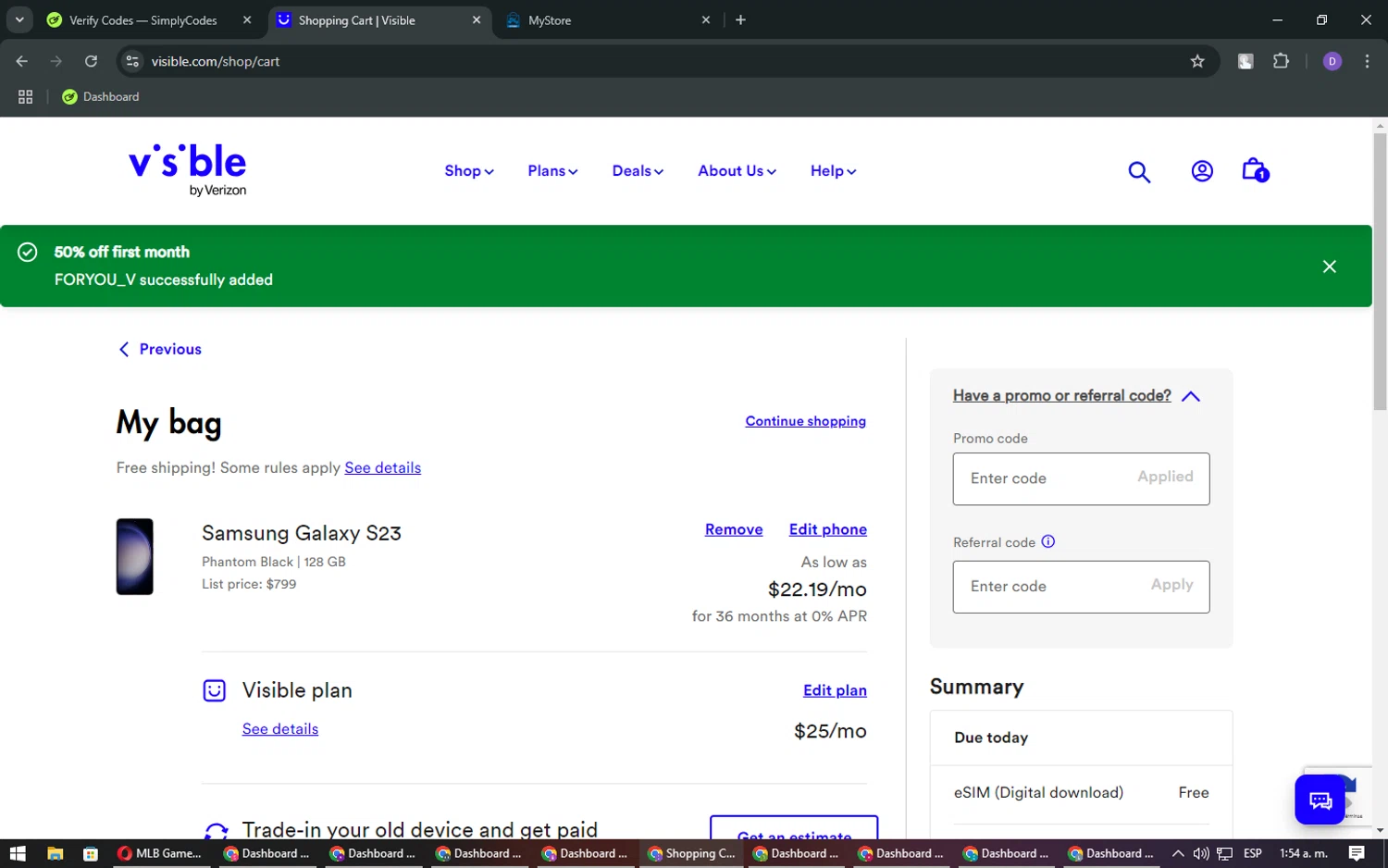Select the Shopping Cart | Visible tab
The height and width of the screenshot is (868, 1388).
click(x=379, y=20)
